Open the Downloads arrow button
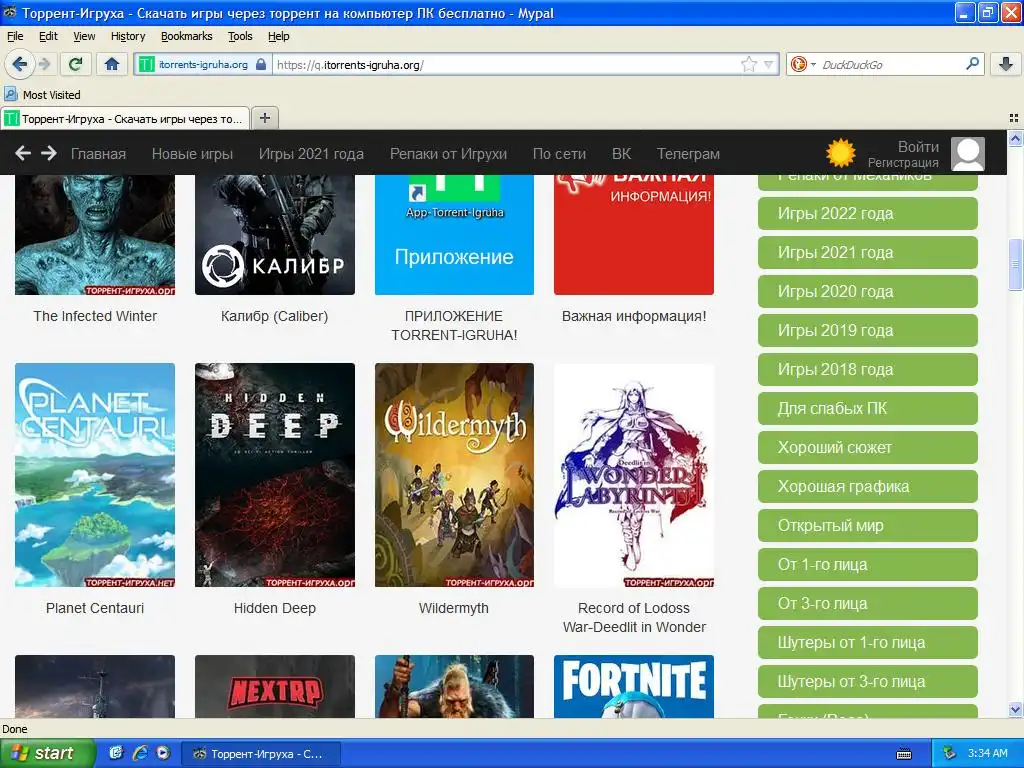Image resolution: width=1024 pixels, height=768 pixels. [1006, 64]
